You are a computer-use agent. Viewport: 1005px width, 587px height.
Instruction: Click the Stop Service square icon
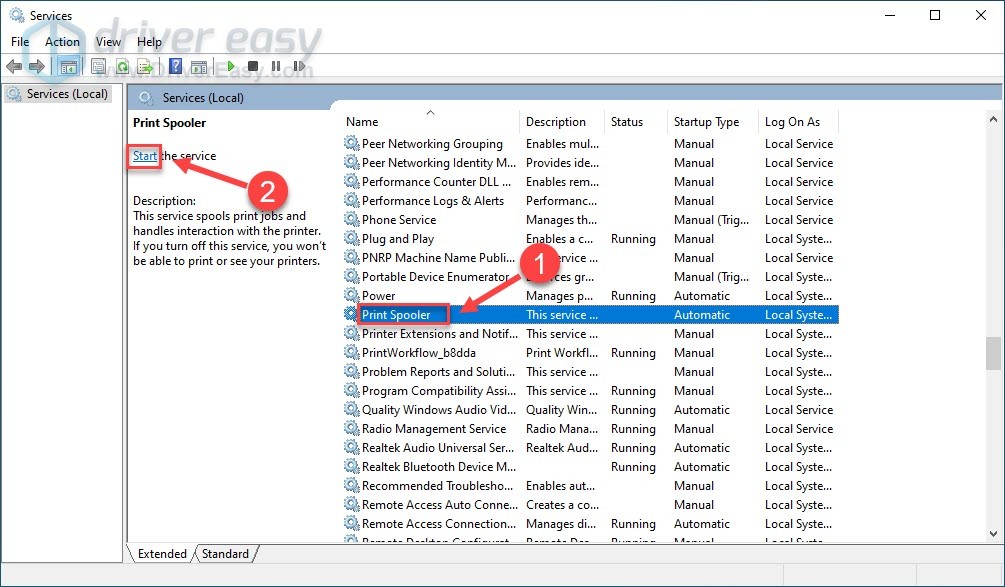[x=253, y=67]
